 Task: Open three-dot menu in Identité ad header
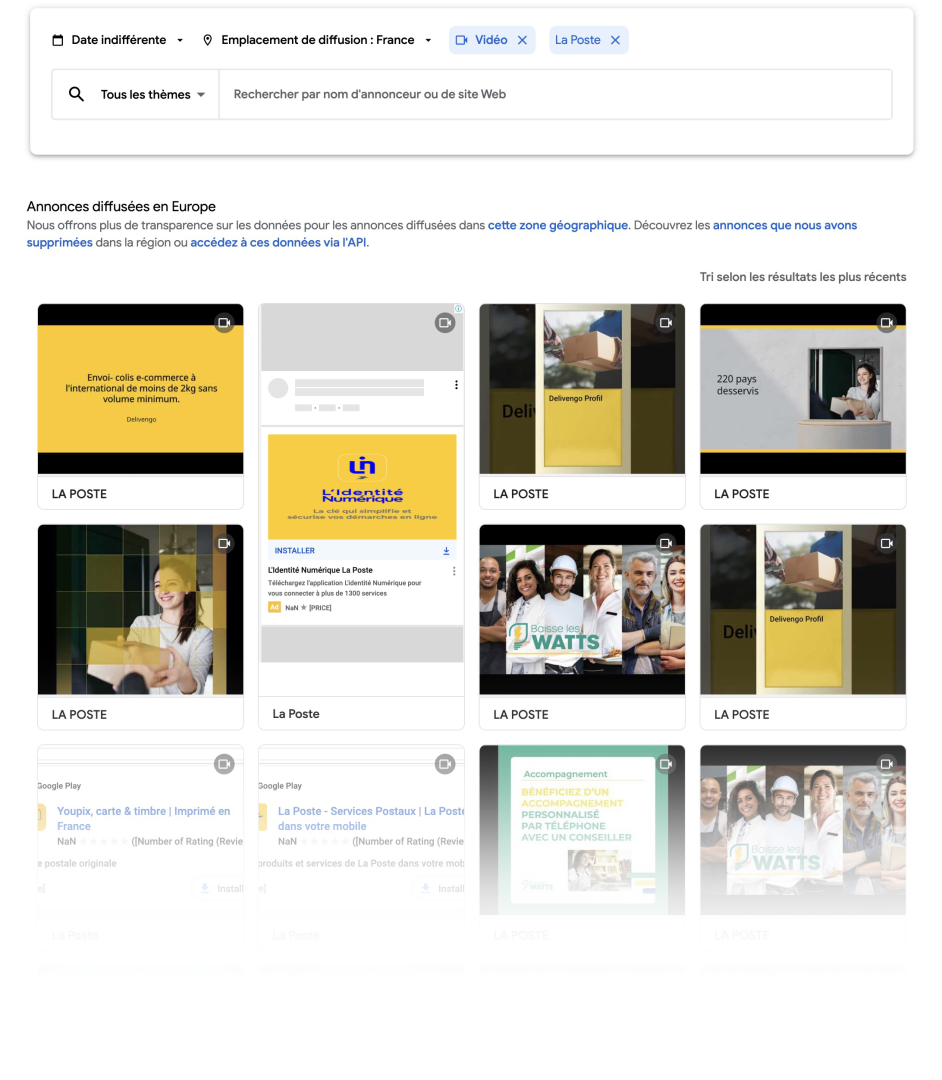point(456,385)
